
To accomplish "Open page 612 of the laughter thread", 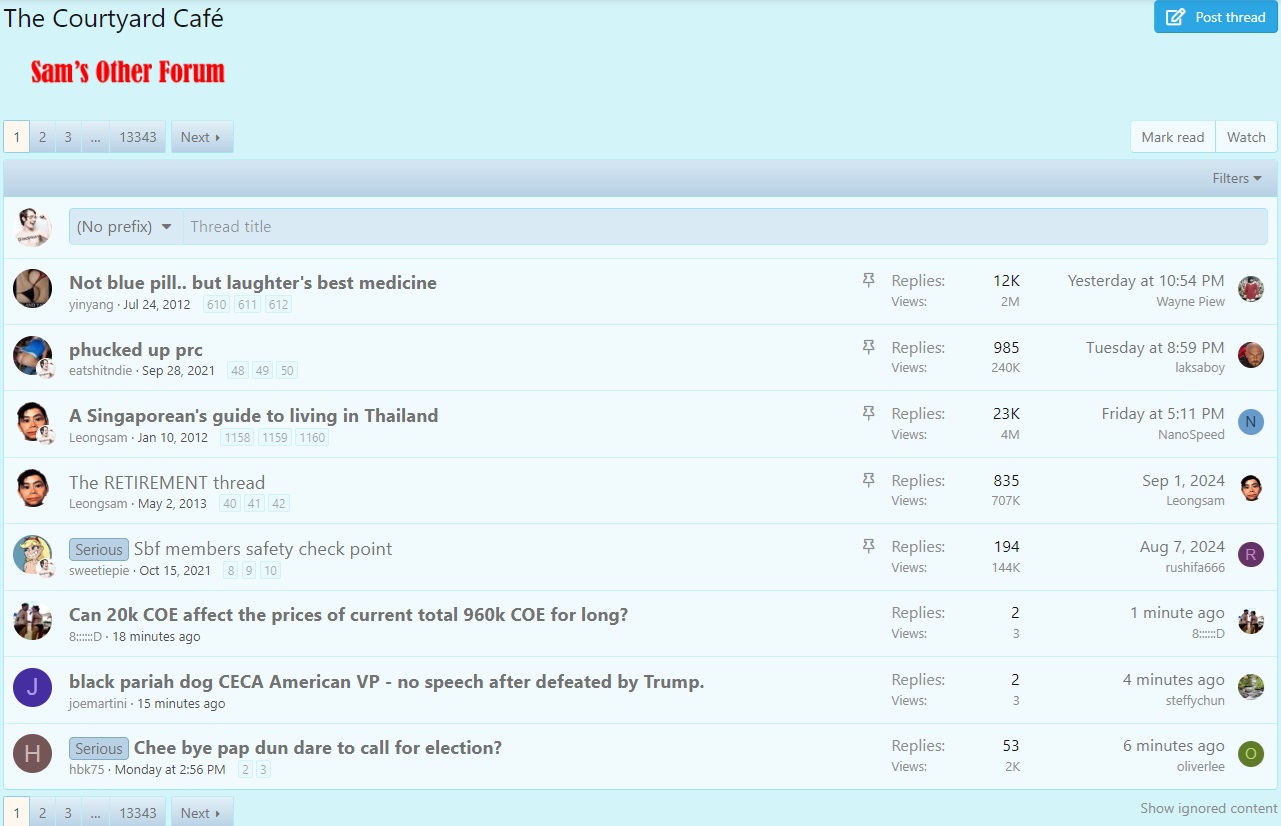I will pyautogui.click(x=278, y=305).
